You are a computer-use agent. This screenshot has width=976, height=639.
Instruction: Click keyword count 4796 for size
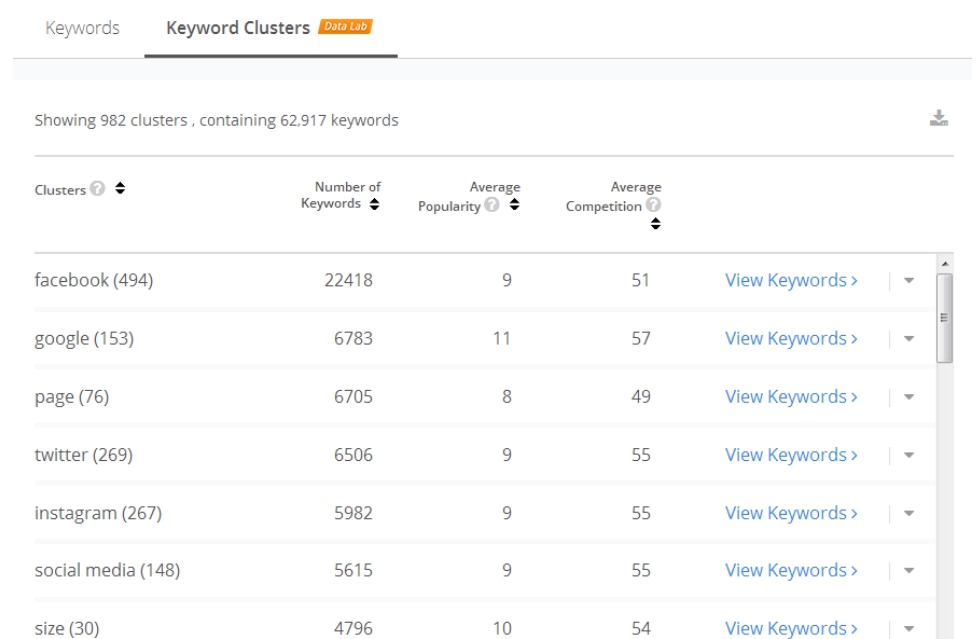pos(353,628)
